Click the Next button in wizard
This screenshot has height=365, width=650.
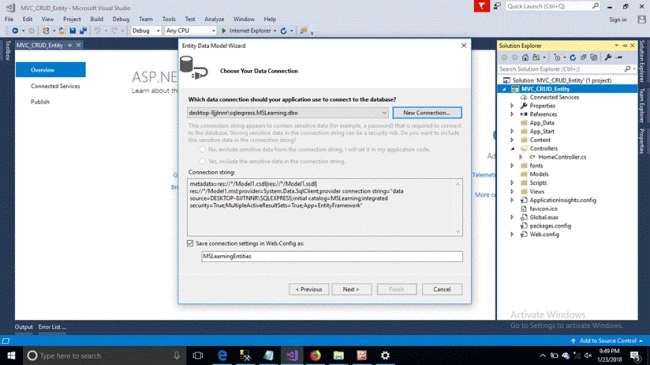[352, 290]
